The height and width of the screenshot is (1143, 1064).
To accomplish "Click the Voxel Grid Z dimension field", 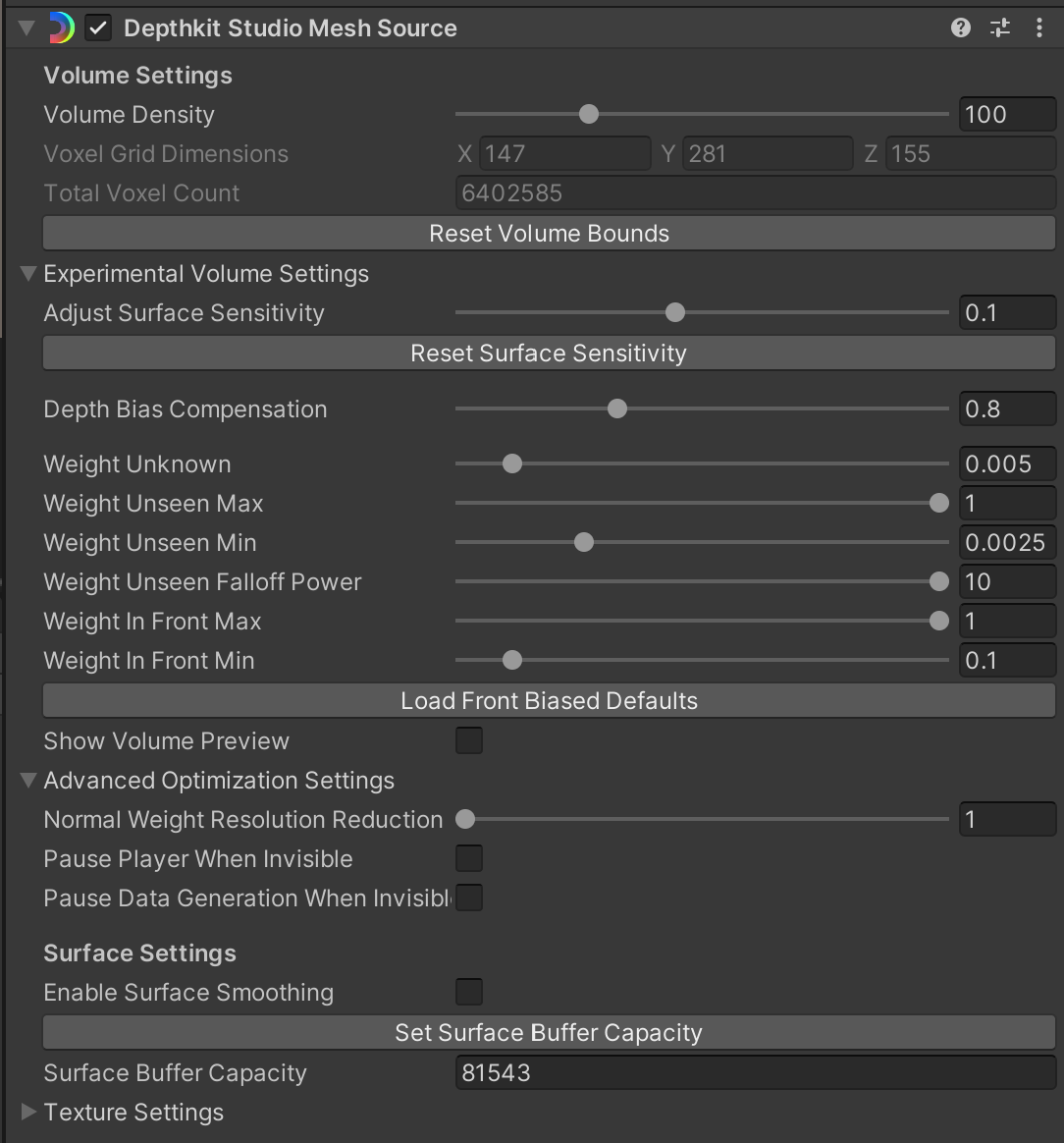I will click(971, 154).
